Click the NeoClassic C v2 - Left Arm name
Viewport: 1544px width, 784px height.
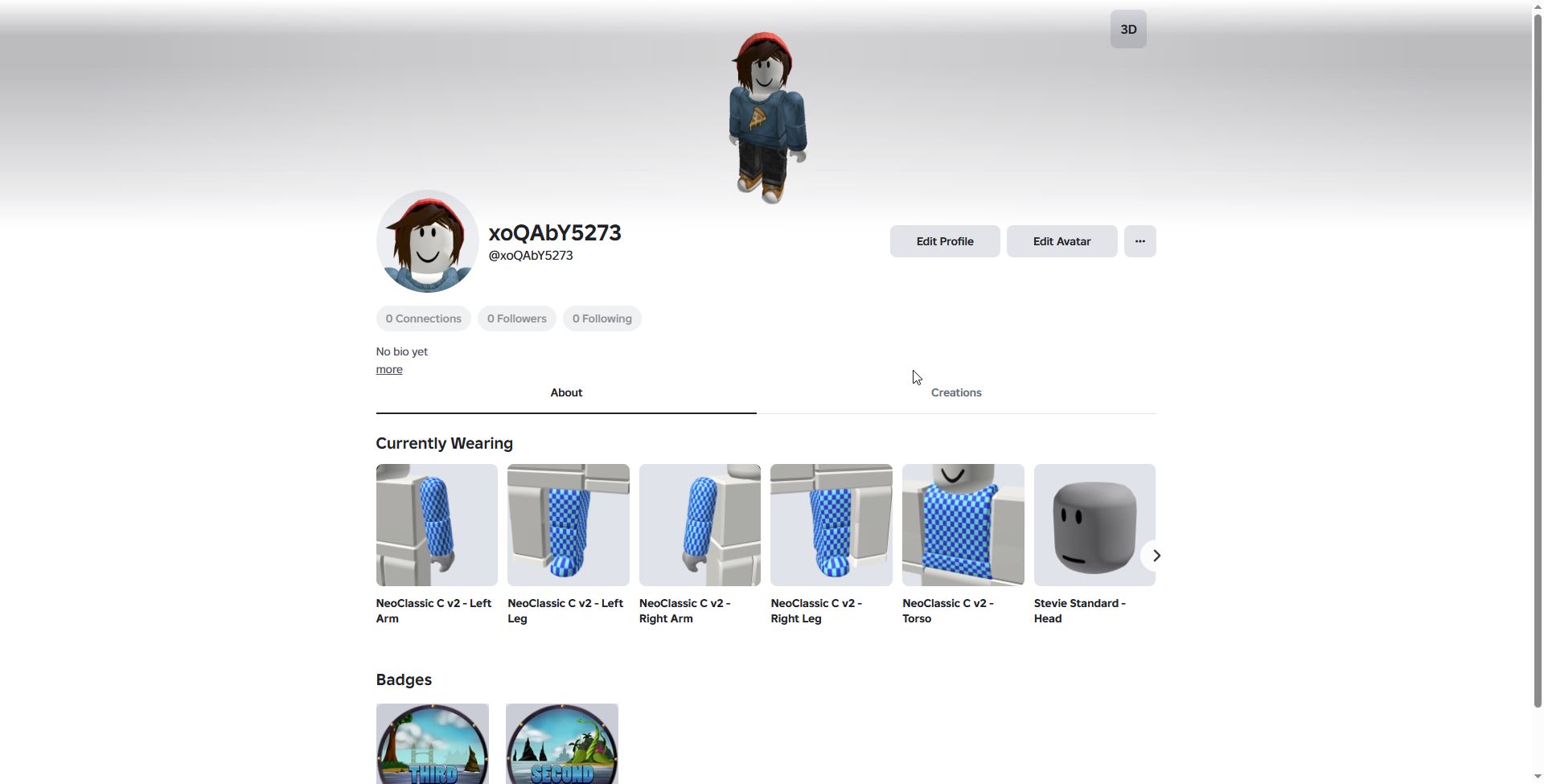(433, 611)
